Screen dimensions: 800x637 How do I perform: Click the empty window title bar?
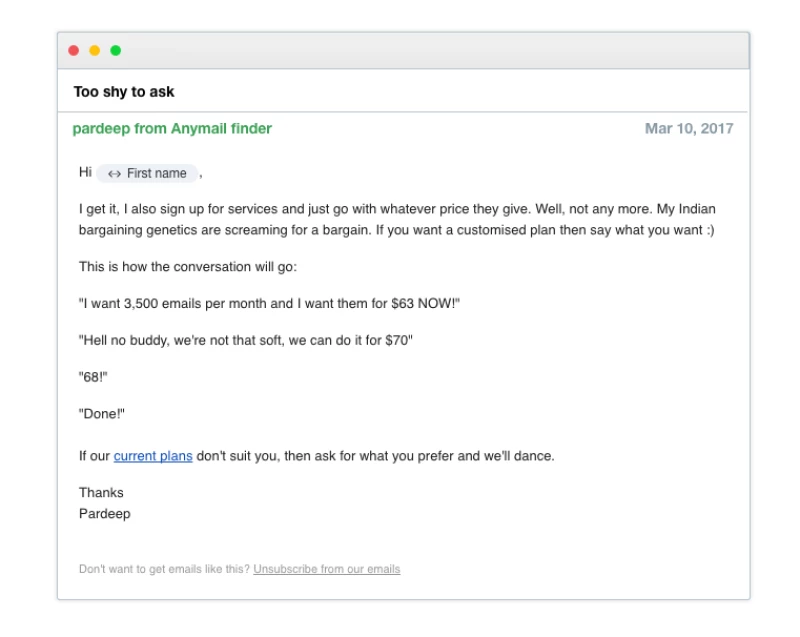click(x=430, y=51)
